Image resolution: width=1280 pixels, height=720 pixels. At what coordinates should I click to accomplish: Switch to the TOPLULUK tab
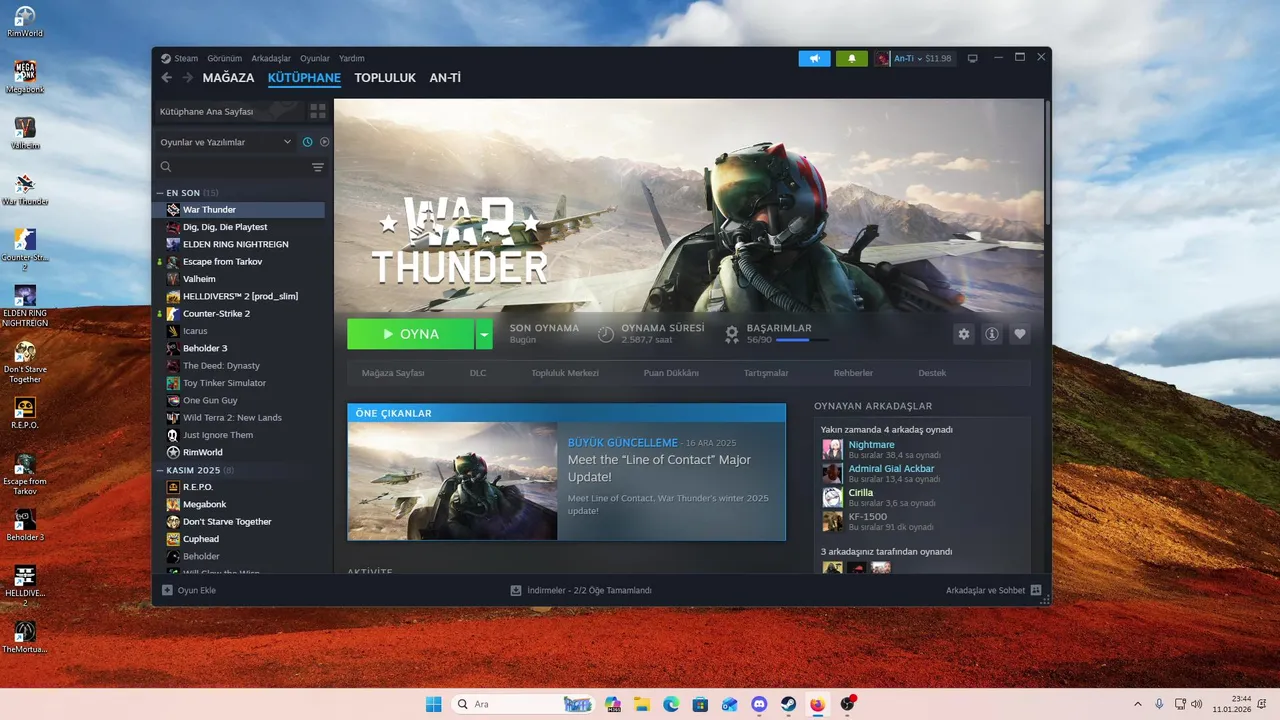[385, 78]
